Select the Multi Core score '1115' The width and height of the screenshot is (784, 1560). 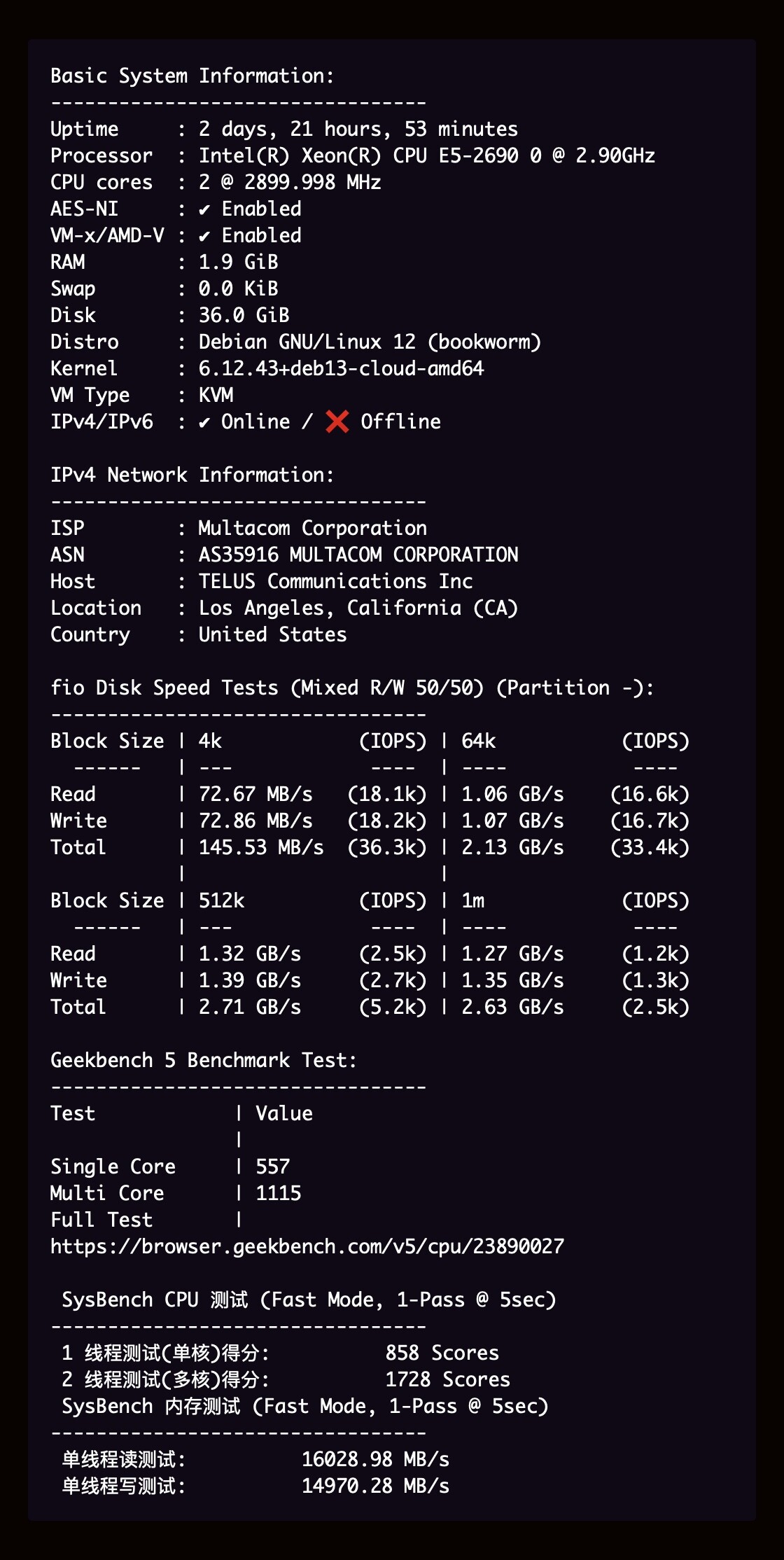click(279, 1193)
